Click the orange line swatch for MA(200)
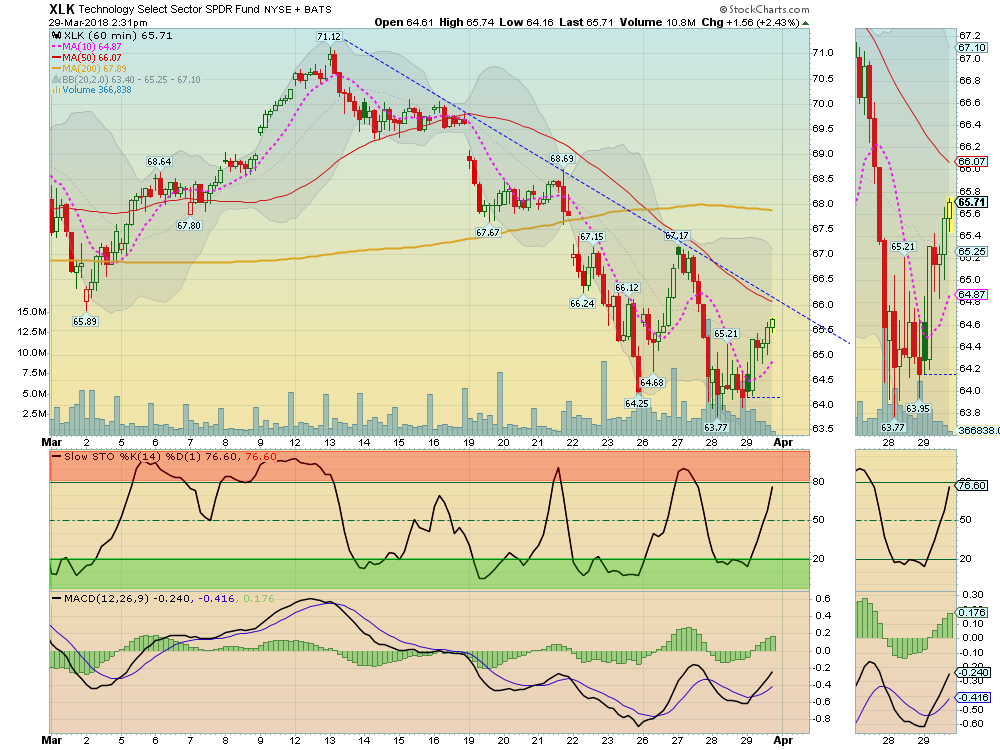Viewport: 1000px width, 750px height. tap(57, 68)
